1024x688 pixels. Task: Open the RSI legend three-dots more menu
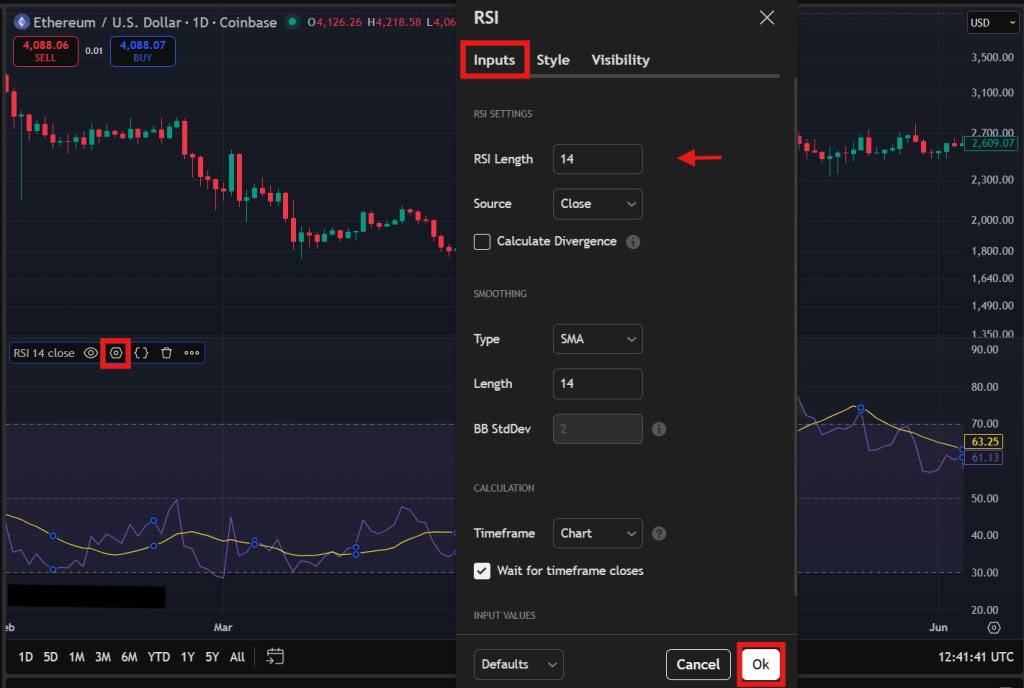[x=192, y=353]
